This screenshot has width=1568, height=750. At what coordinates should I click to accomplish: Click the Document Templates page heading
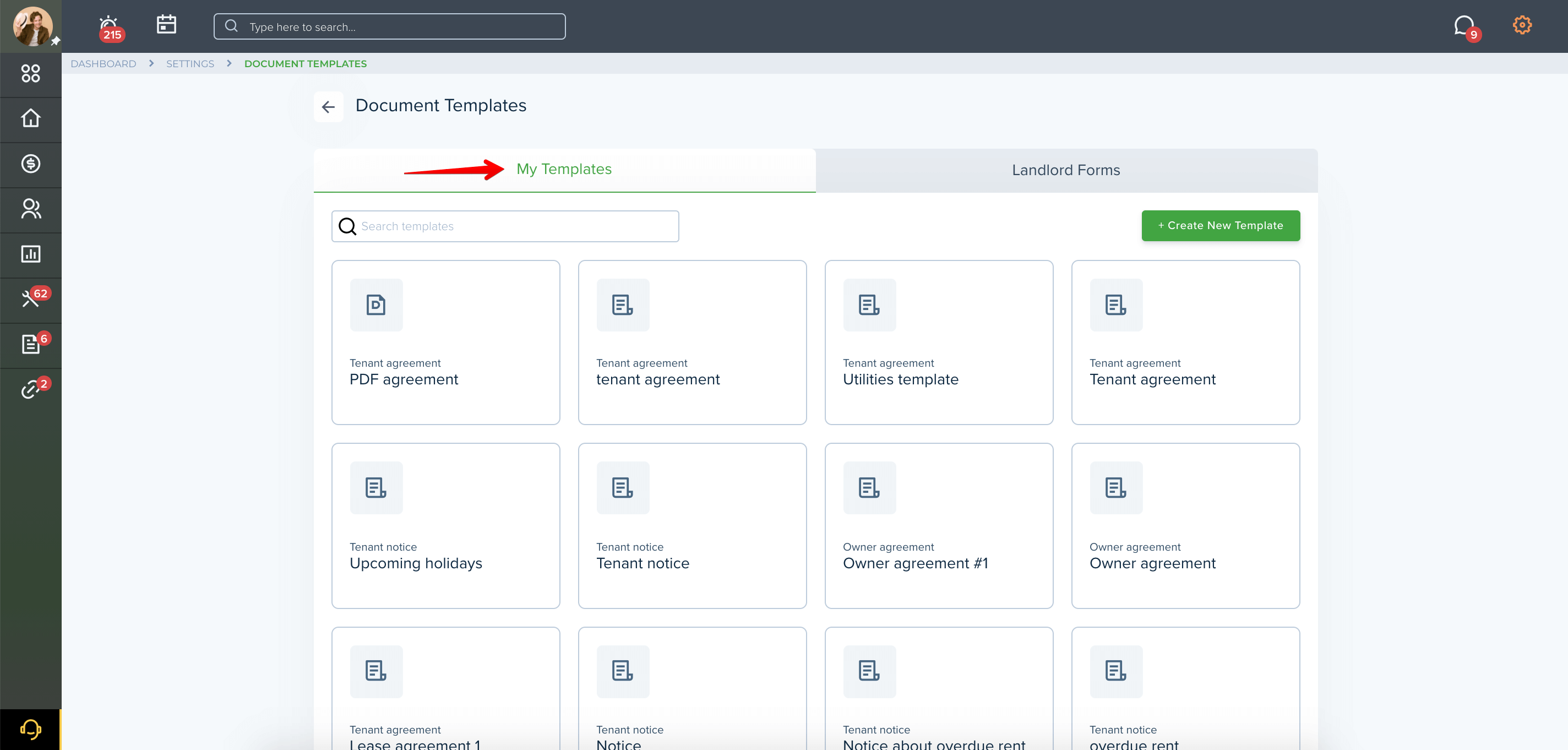pyautogui.click(x=440, y=106)
